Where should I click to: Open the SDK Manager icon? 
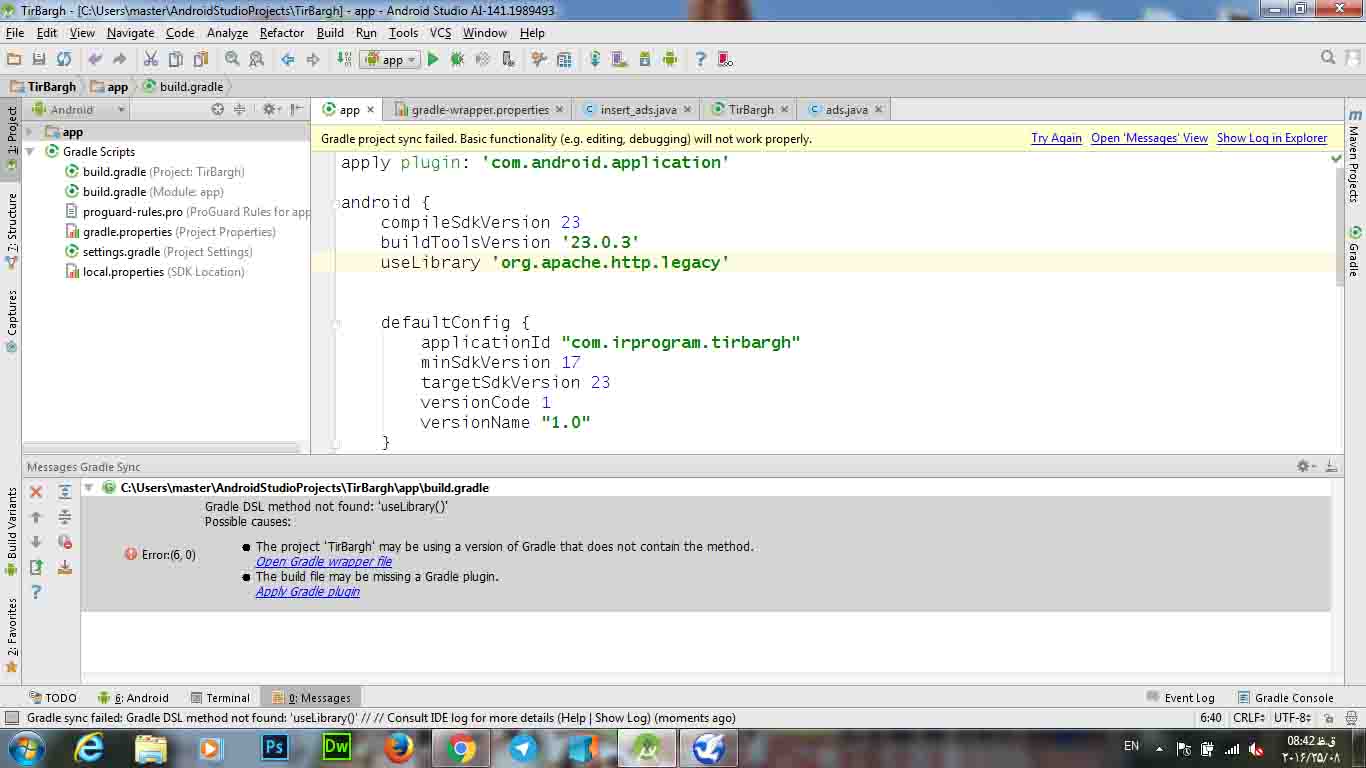(645, 59)
